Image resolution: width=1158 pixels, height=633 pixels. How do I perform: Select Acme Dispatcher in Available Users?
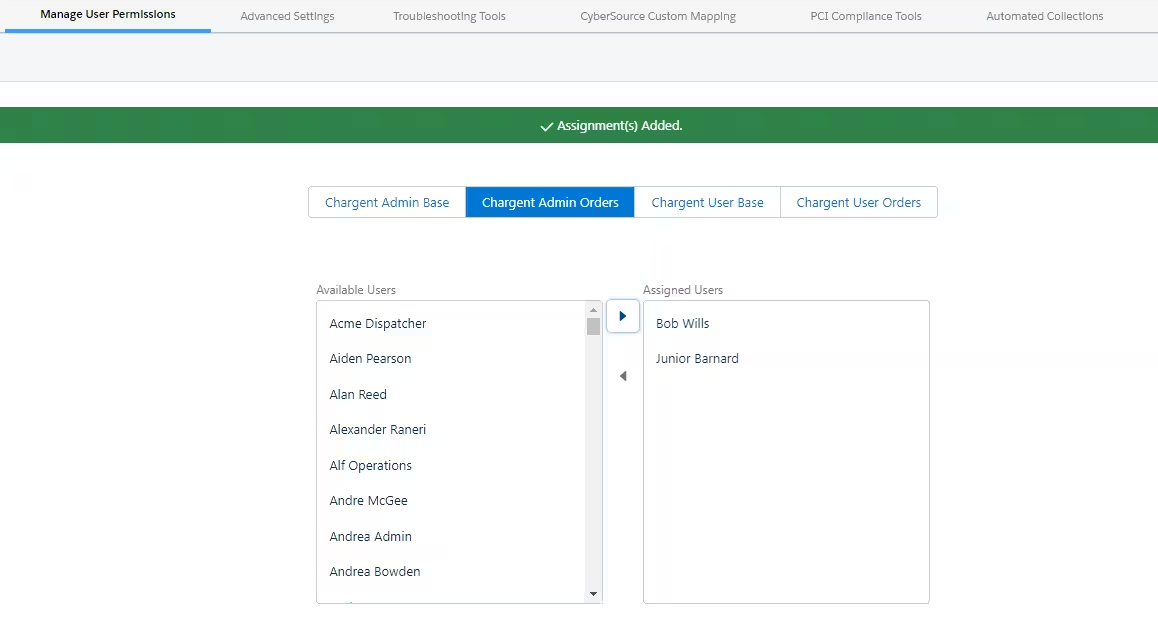(x=451, y=324)
